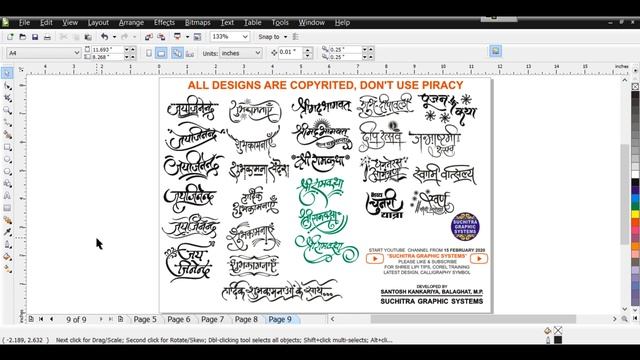The width and height of the screenshot is (640, 360).
Task: Switch to the Page 5 tab
Action: [145, 319]
